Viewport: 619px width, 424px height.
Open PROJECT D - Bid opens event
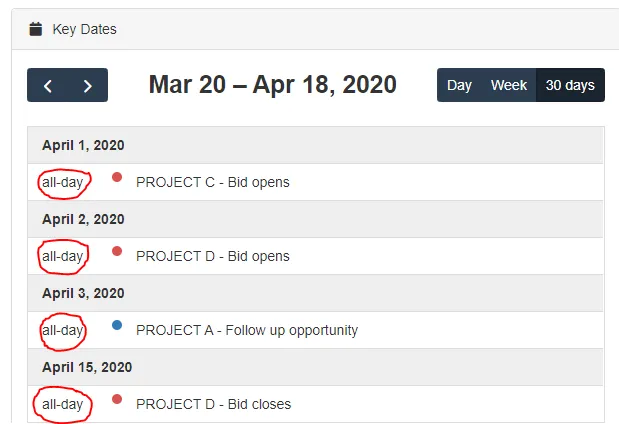click(x=212, y=256)
